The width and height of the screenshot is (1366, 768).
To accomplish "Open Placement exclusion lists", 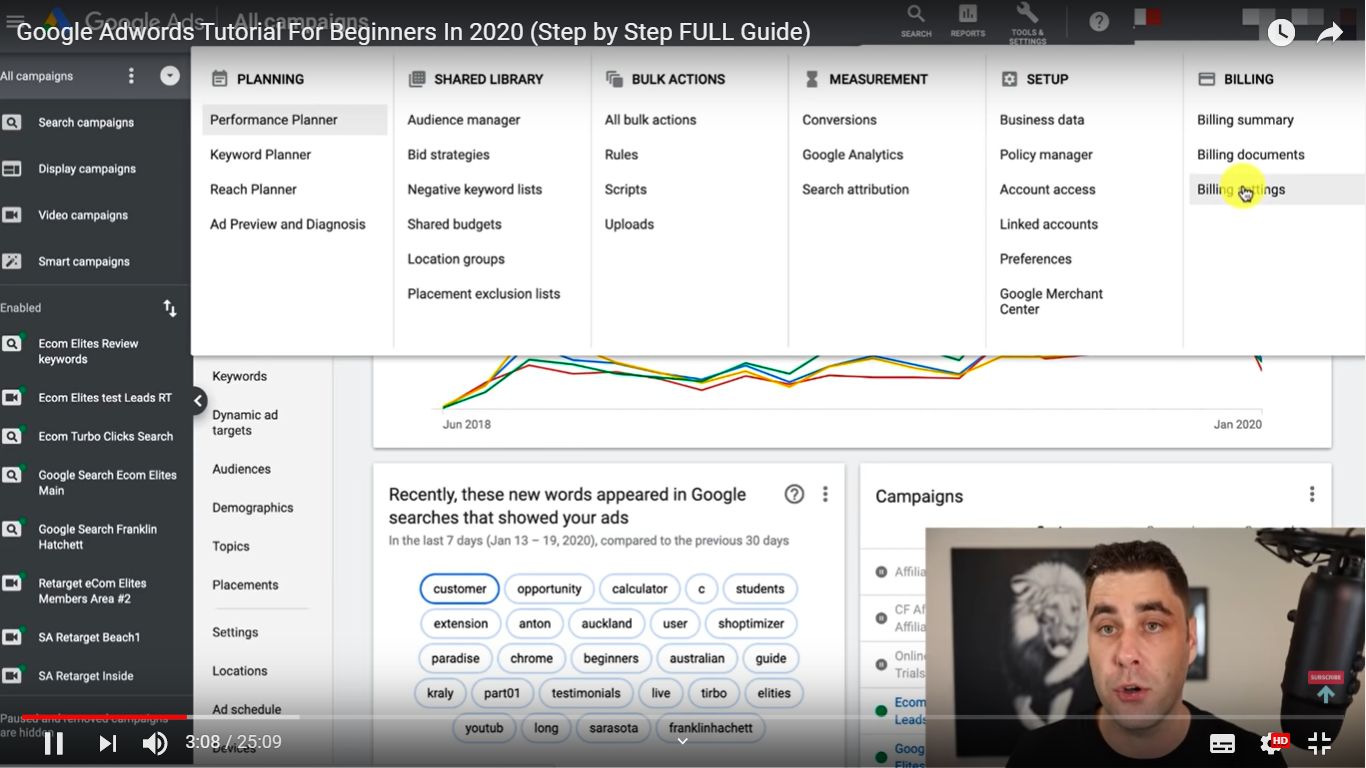I will click(x=484, y=294).
